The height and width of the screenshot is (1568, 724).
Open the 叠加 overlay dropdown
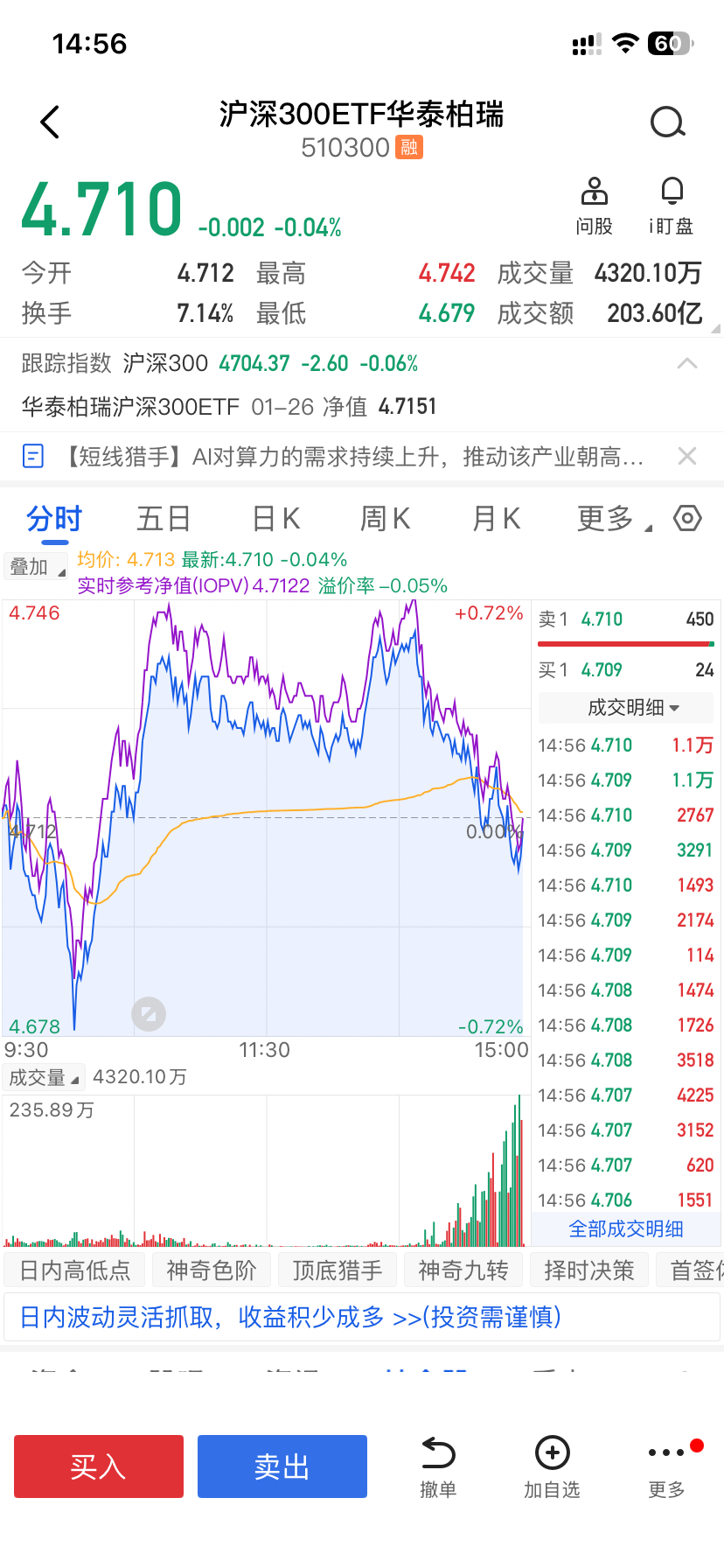point(36,567)
